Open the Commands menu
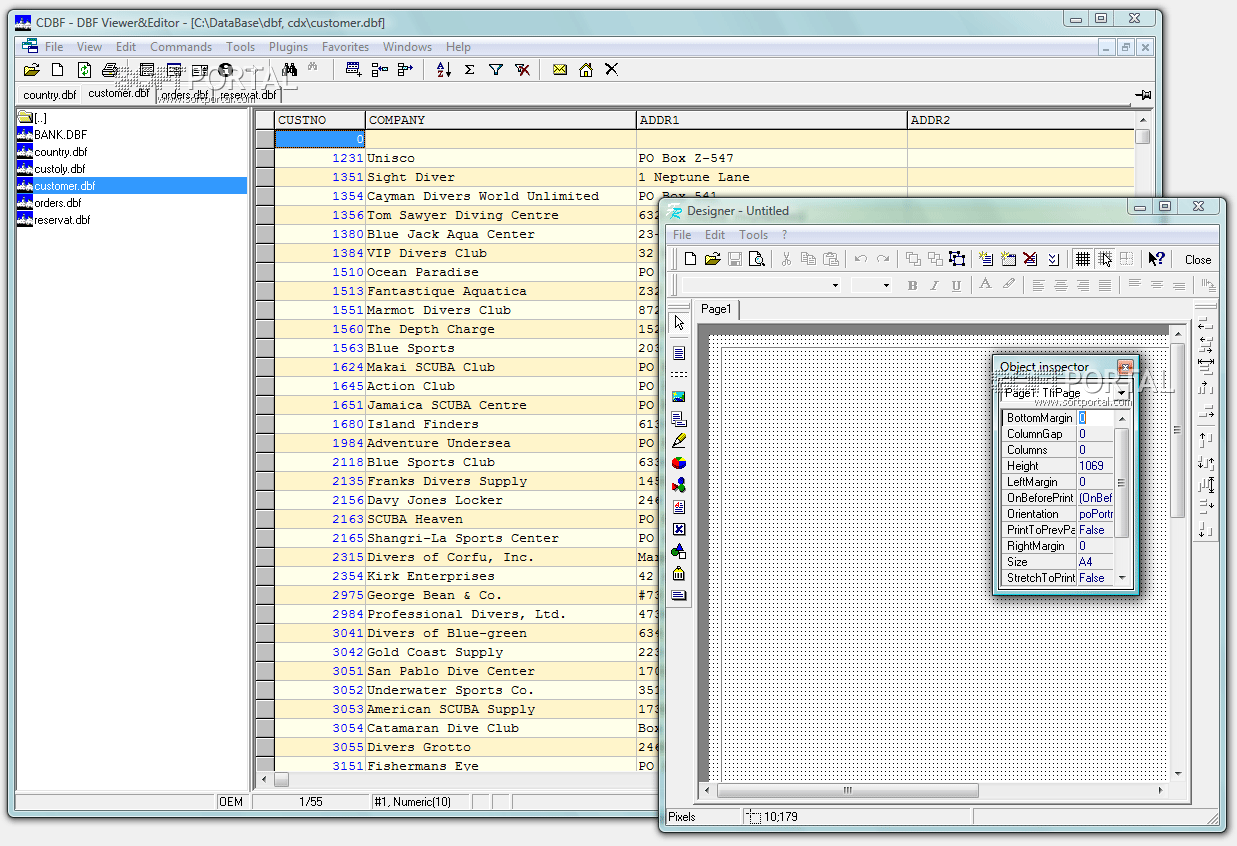This screenshot has width=1237, height=846. [181, 47]
